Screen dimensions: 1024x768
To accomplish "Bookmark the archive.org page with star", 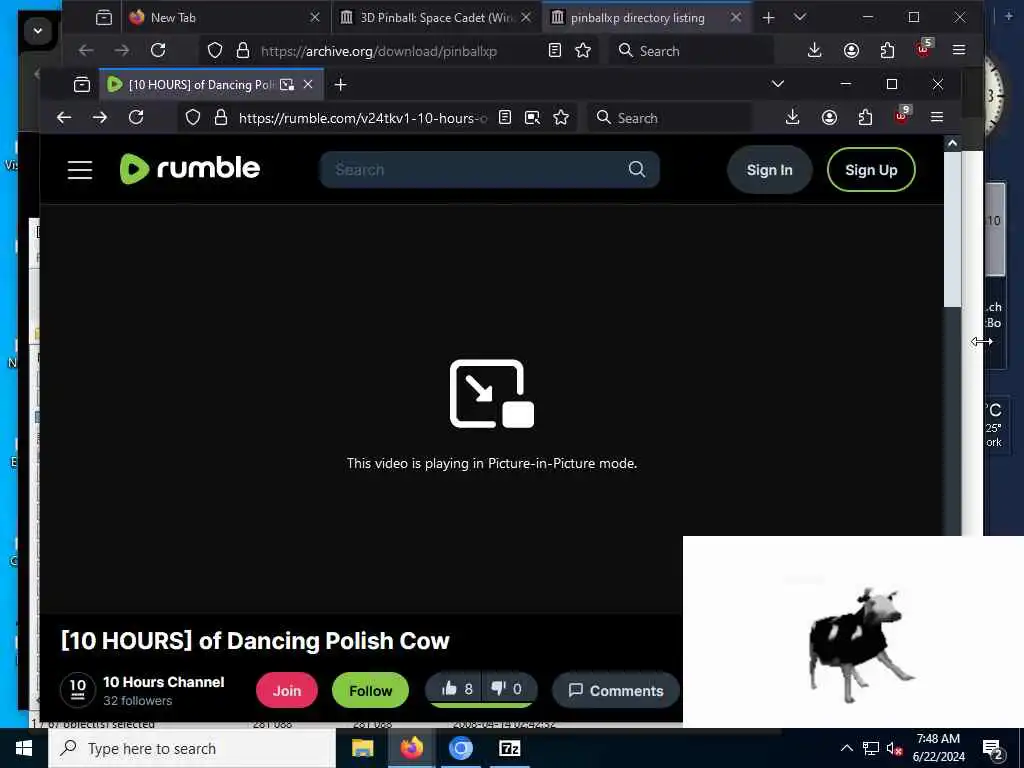I will coord(583,50).
